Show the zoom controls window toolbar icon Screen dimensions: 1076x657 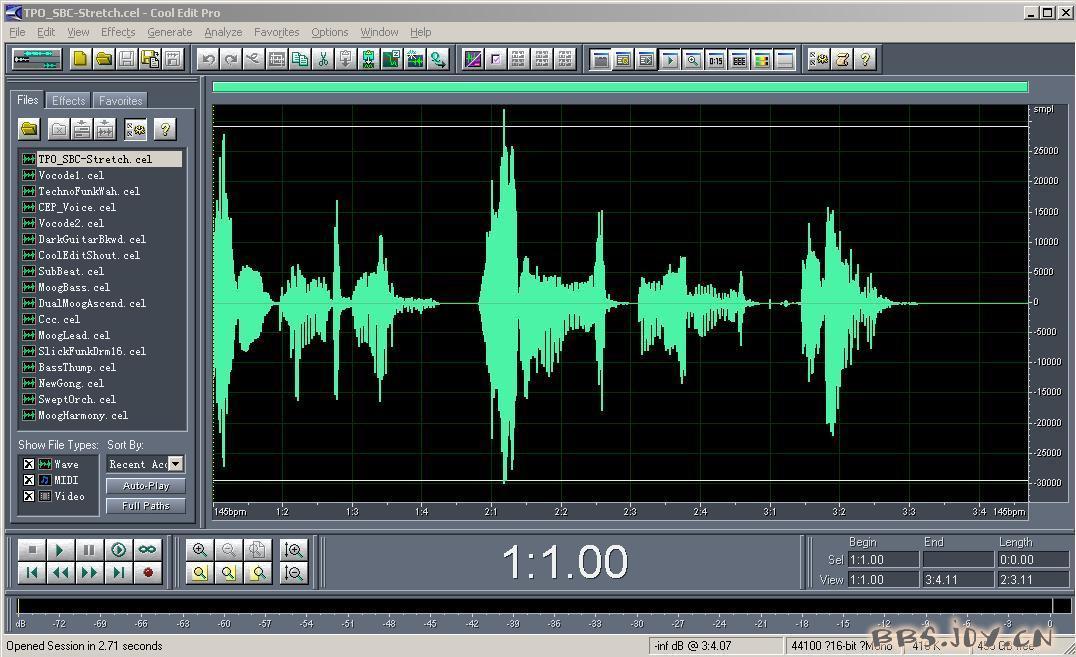tap(692, 60)
